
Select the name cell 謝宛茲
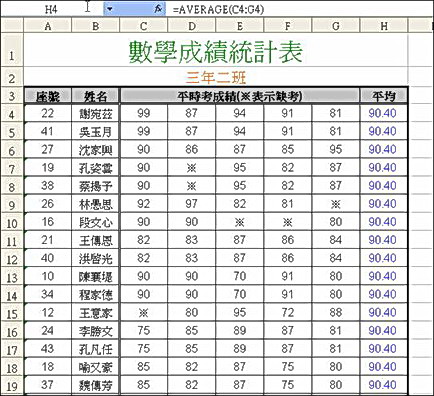coord(96,114)
